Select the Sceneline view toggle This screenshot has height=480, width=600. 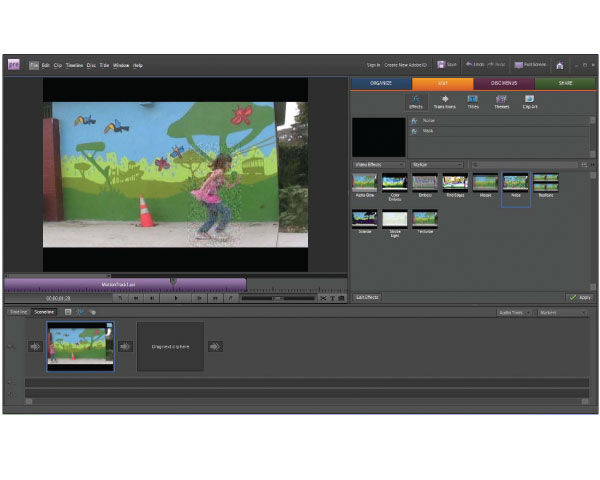coord(44,312)
